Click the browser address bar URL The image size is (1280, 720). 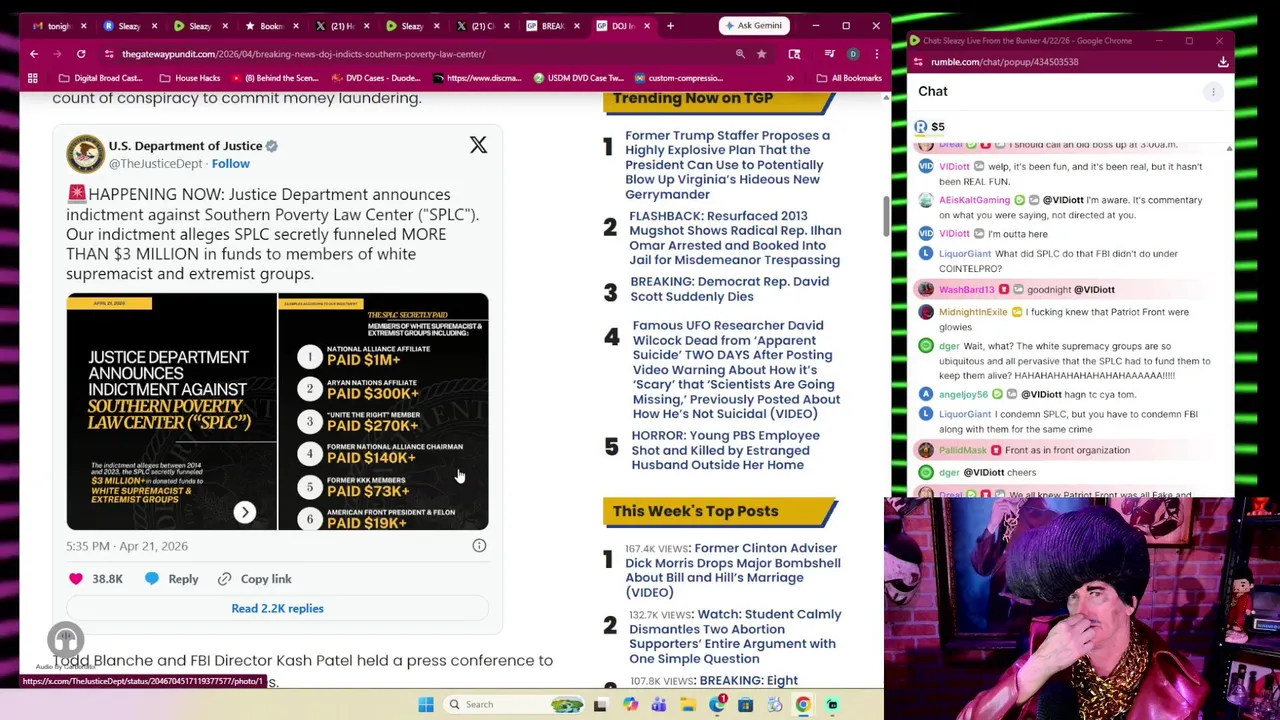pyautogui.click(x=304, y=54)
